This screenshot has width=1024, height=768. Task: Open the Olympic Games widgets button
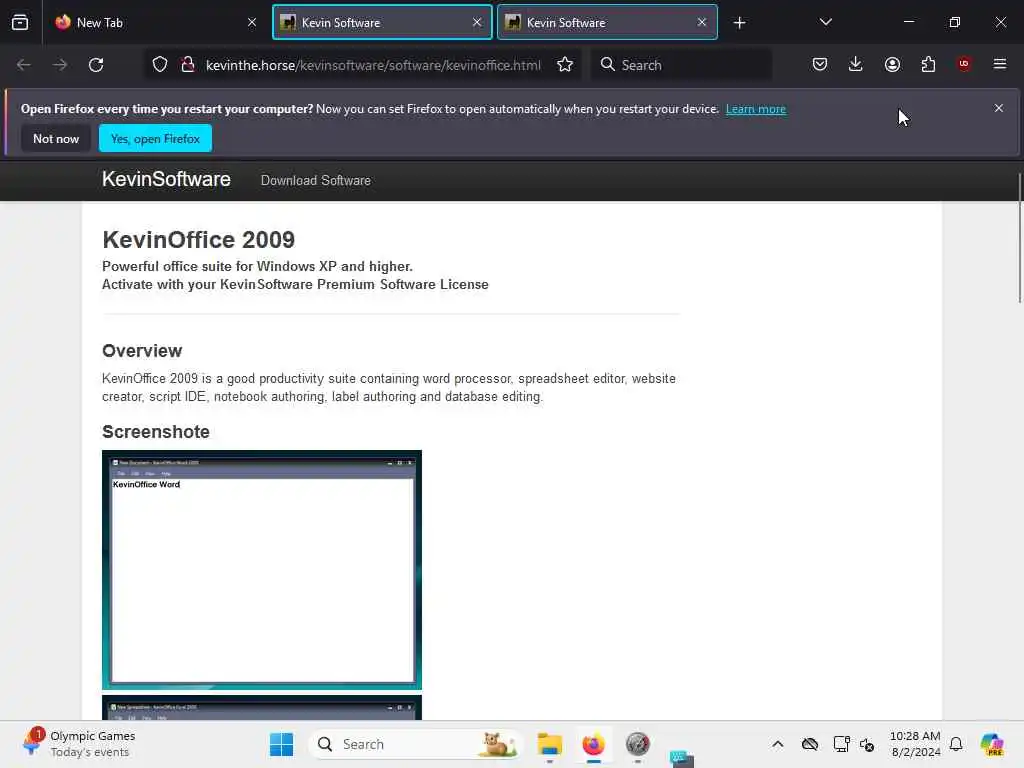(x=78, y=744)
